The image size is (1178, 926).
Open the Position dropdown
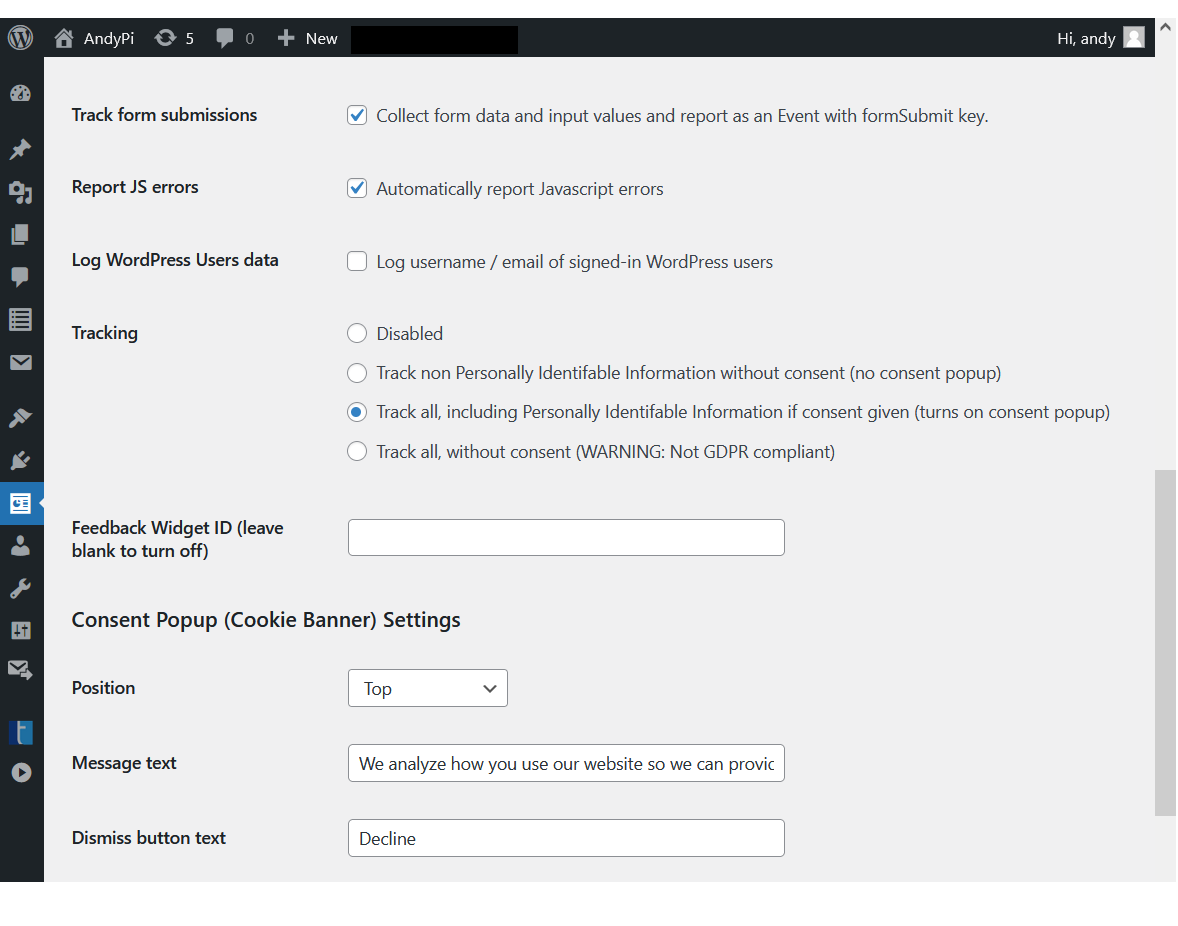pyautogui.click(x=428, y=688)
